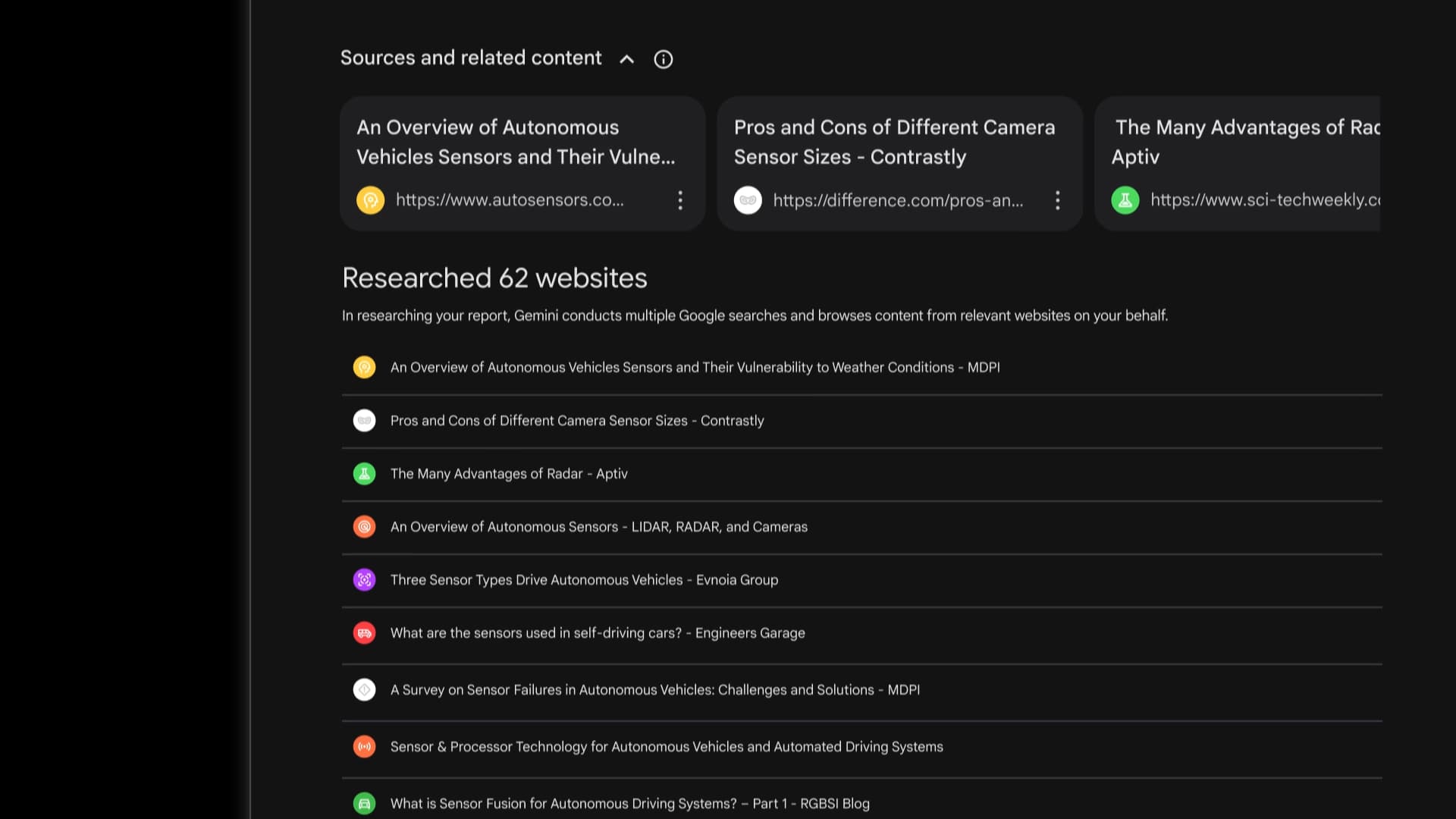Click the info icon beside Sources and related content
Viewport: 1456px width, 819px height.
pos(663,59)
